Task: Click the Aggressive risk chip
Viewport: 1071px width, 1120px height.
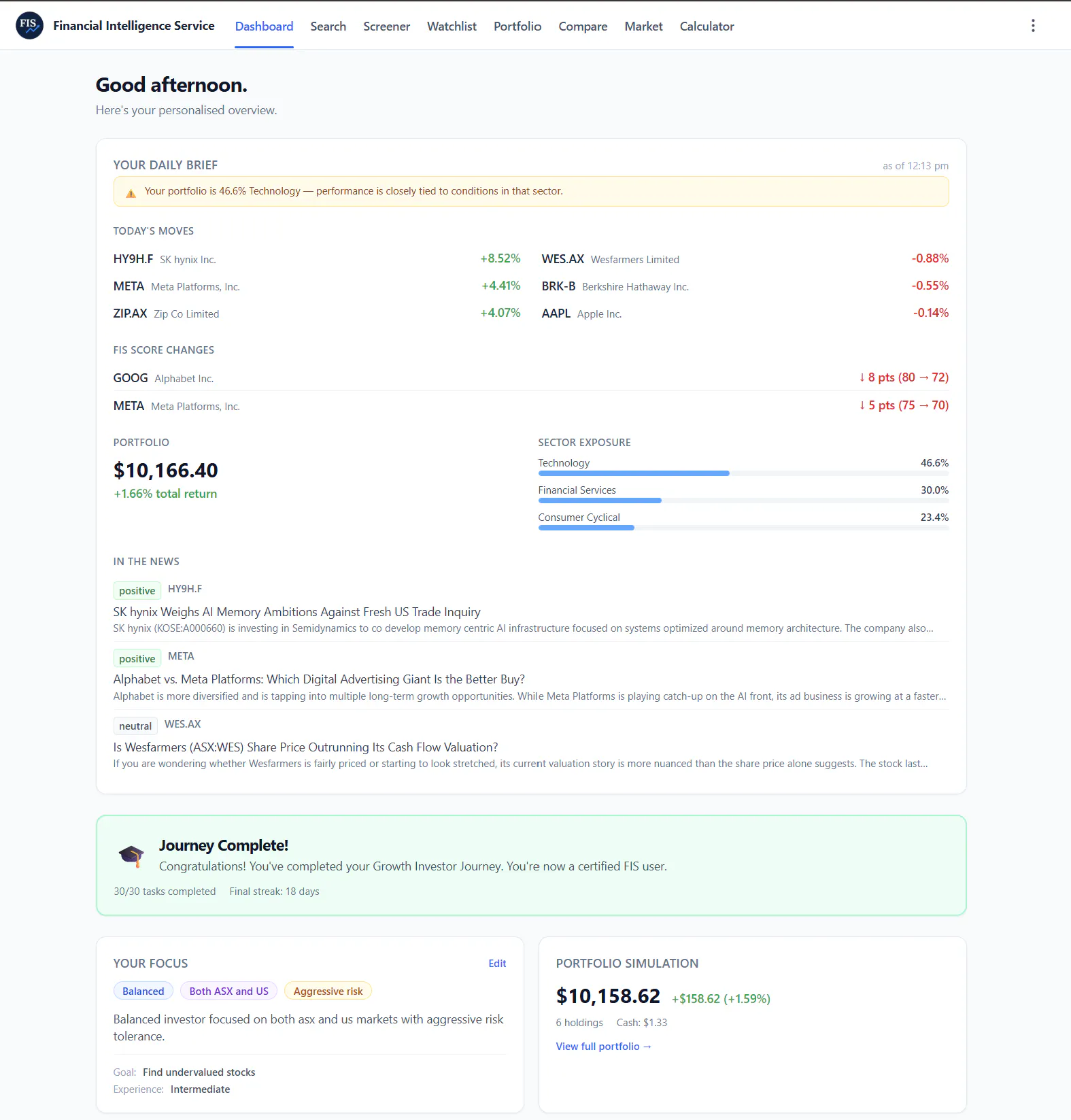Action: pos(328,991)
